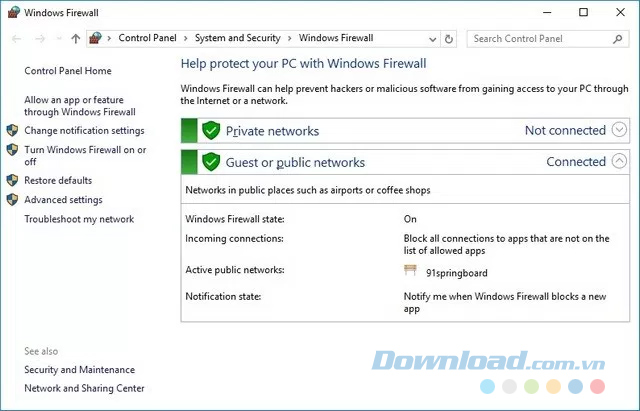Close the Windows Firewall window

620,12
